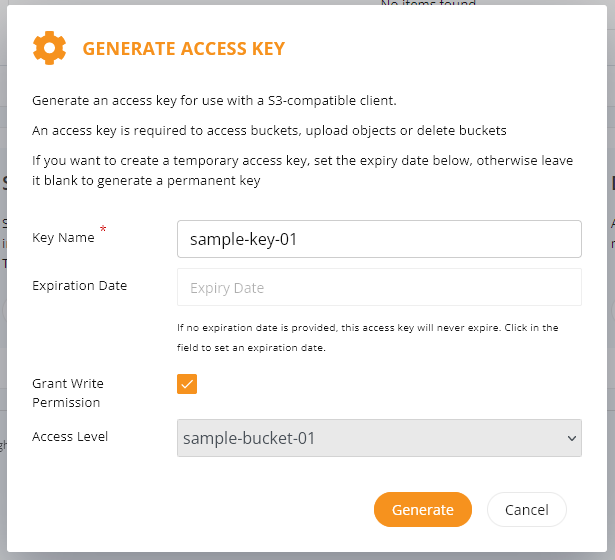The height and width of the screenshot is (560, 615).
Task: Click the Cancel button
Action: (x=527, y=509)
